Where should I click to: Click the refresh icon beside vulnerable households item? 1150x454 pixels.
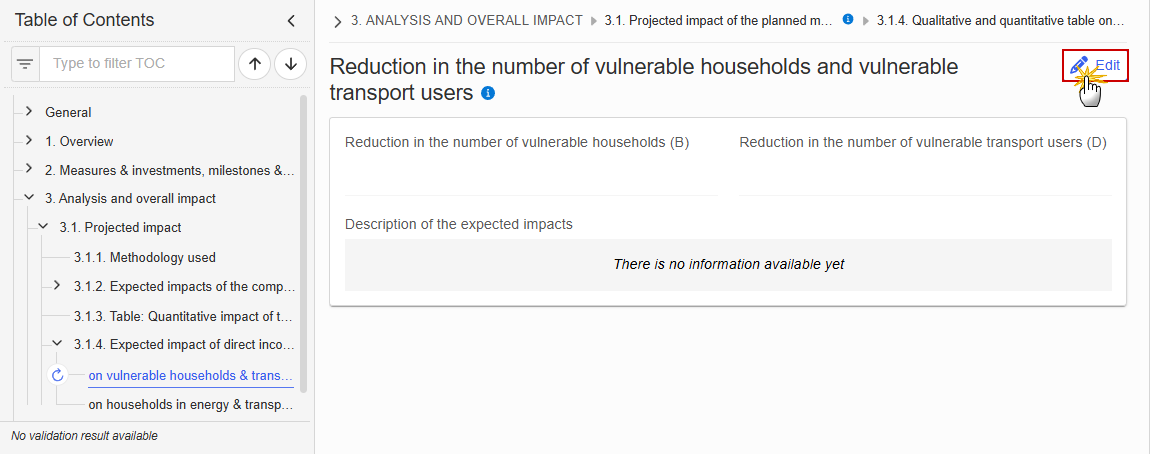click(57, 375)
